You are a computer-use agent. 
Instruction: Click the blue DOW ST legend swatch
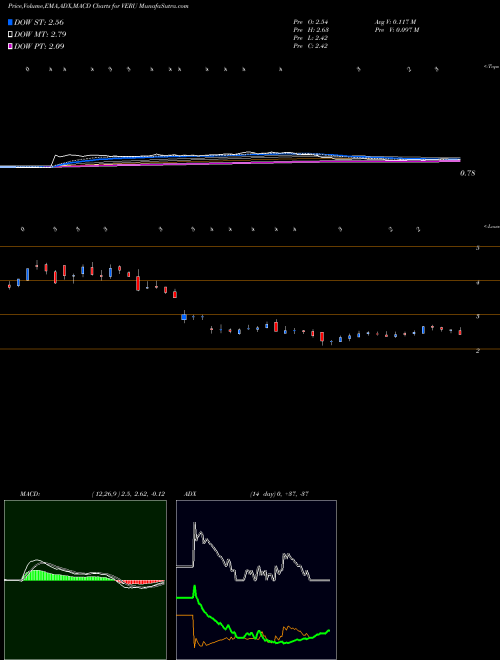click(x=11, y=22)
